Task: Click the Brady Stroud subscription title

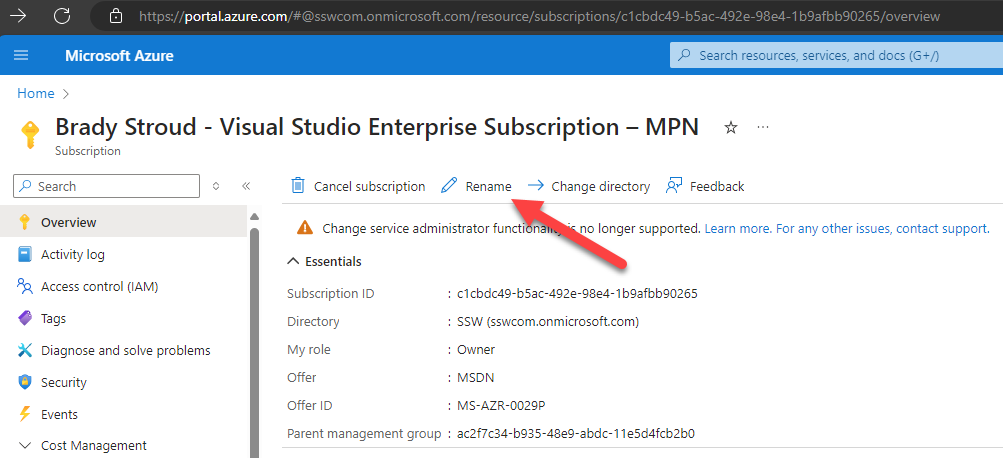Action: click(x=377, y=127)
